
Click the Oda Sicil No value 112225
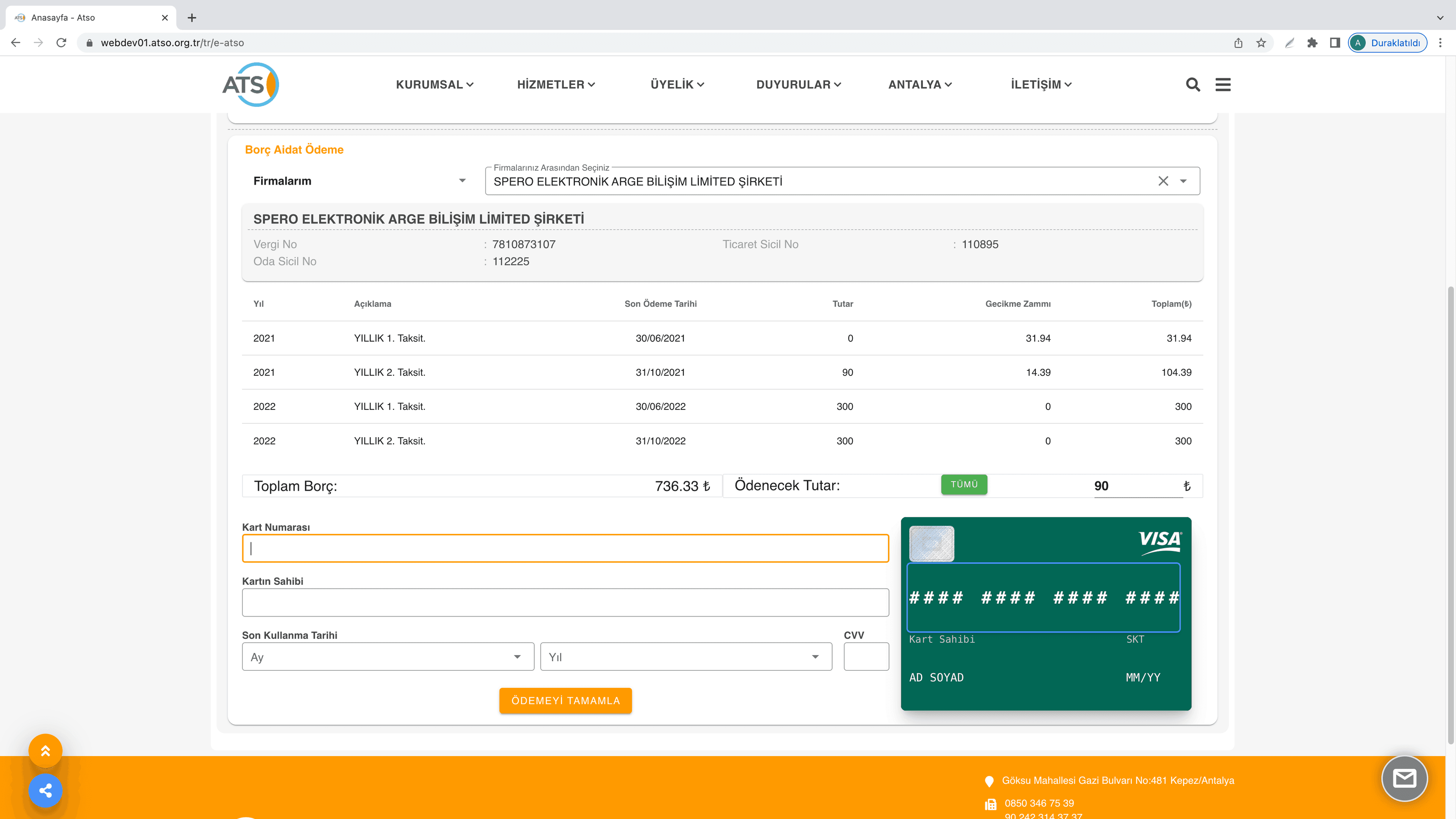coord(511,261)
